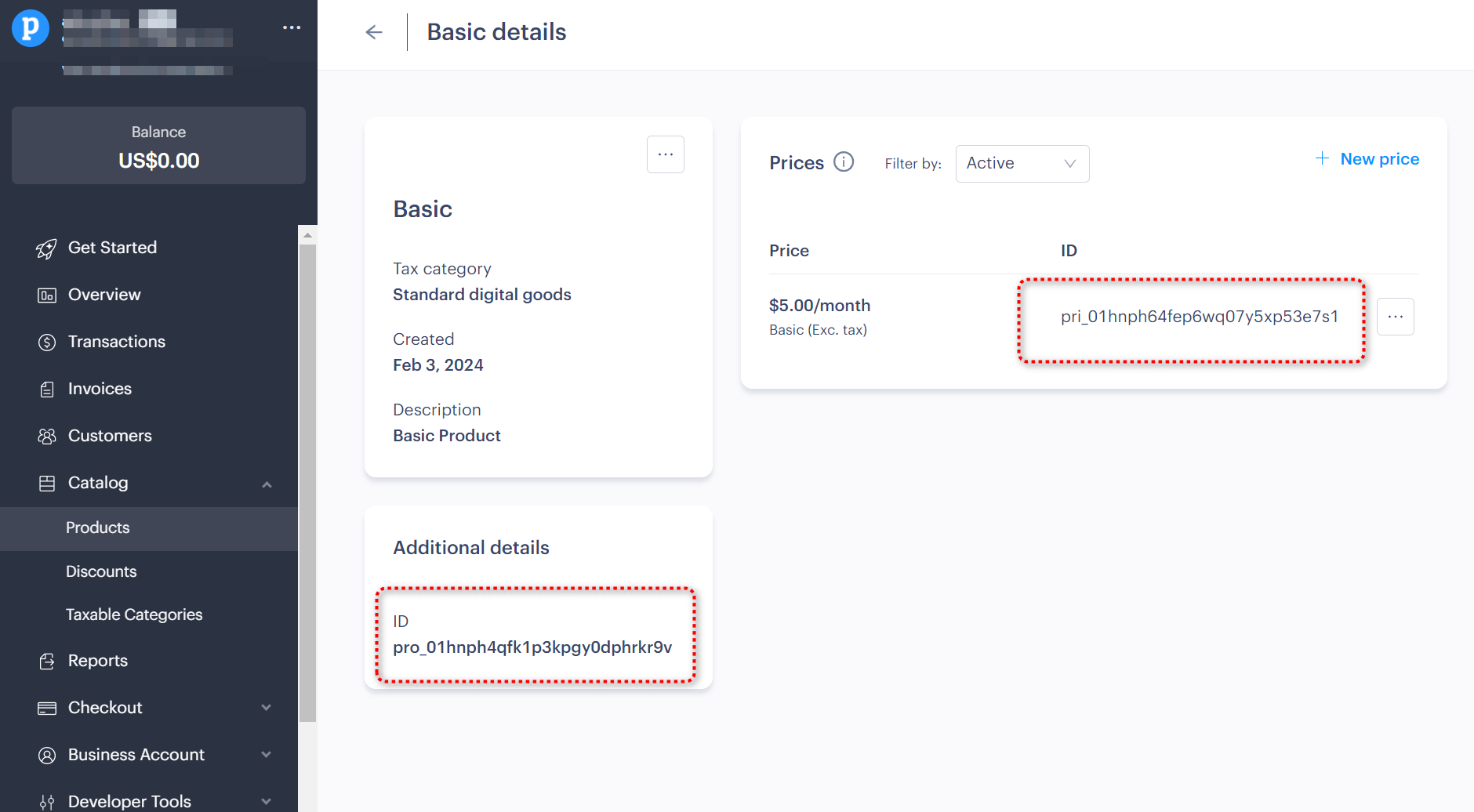The height and width of the screenshot is (812, 1474).
Task: Open the Basic product options menu
Action: [665, 154]
